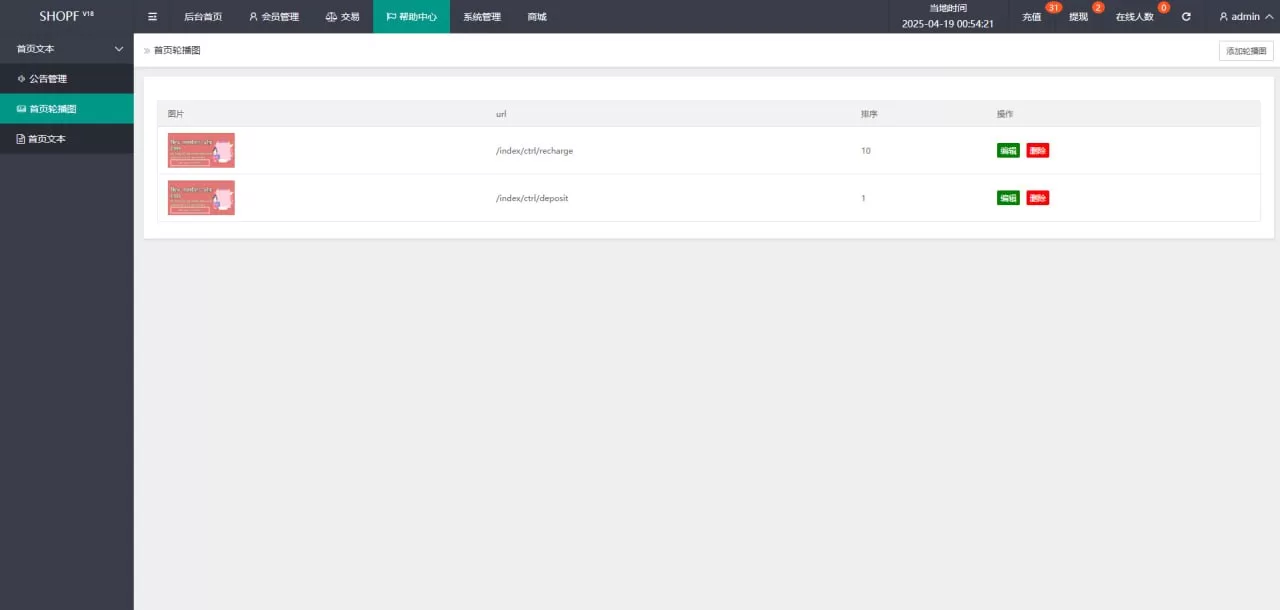Click the 添加轮播图 button

coord(1245,51)
